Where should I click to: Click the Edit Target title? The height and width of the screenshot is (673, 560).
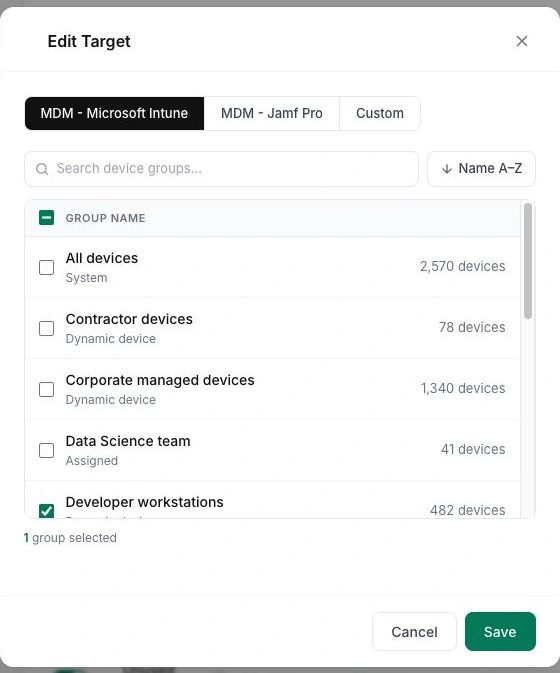click(x=89, y=42)
